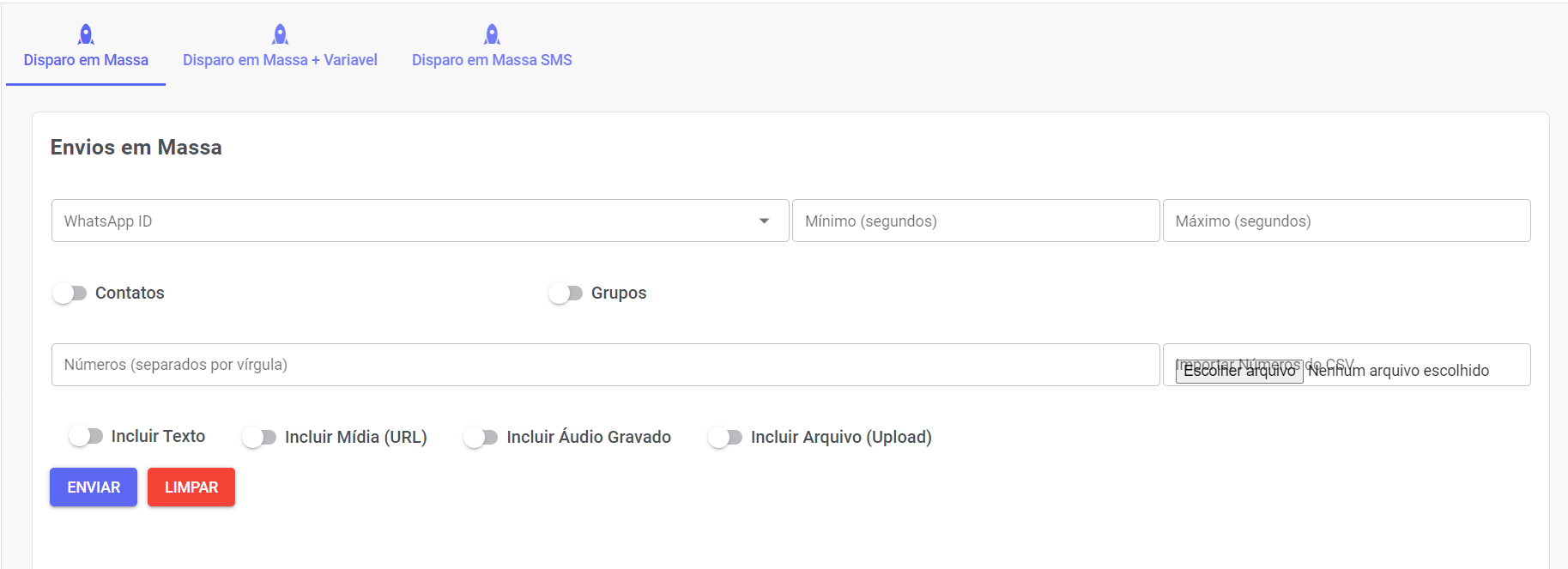The height and width of the screenshot is (569, 1568).
Task: Open the WhatsApp ID selection field
Action: [403, 221]
